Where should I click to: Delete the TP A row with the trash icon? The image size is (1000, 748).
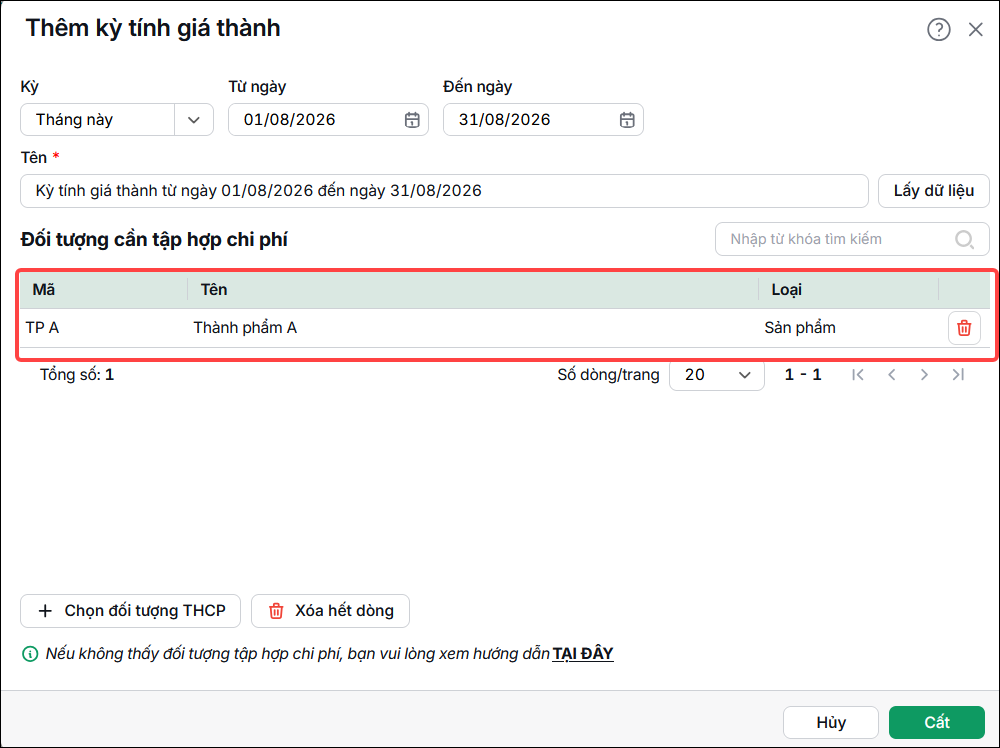pyautogui.click(x=964, y=328)
